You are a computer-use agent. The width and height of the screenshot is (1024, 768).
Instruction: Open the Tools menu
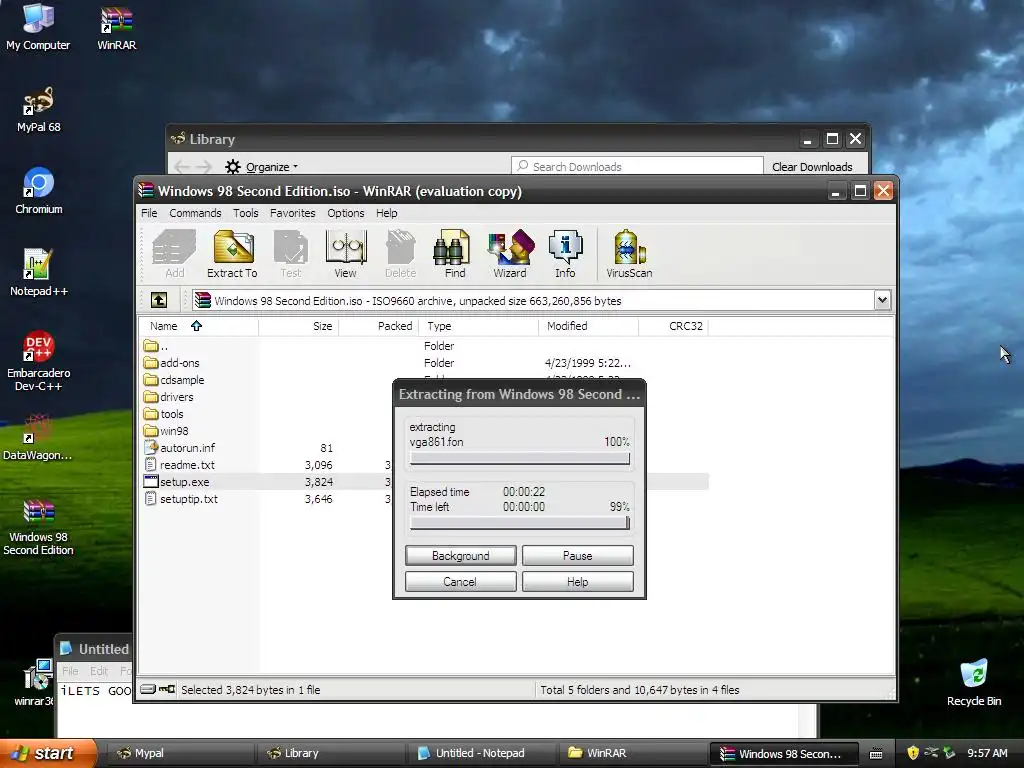(x=246, y=213)
